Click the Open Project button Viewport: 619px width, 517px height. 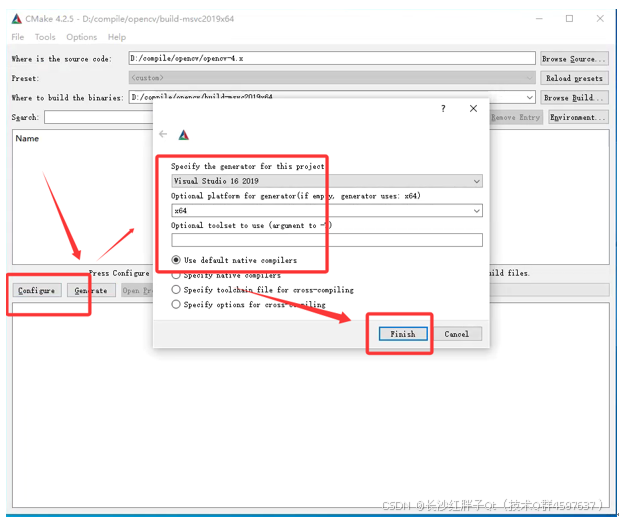click(137, 290)
